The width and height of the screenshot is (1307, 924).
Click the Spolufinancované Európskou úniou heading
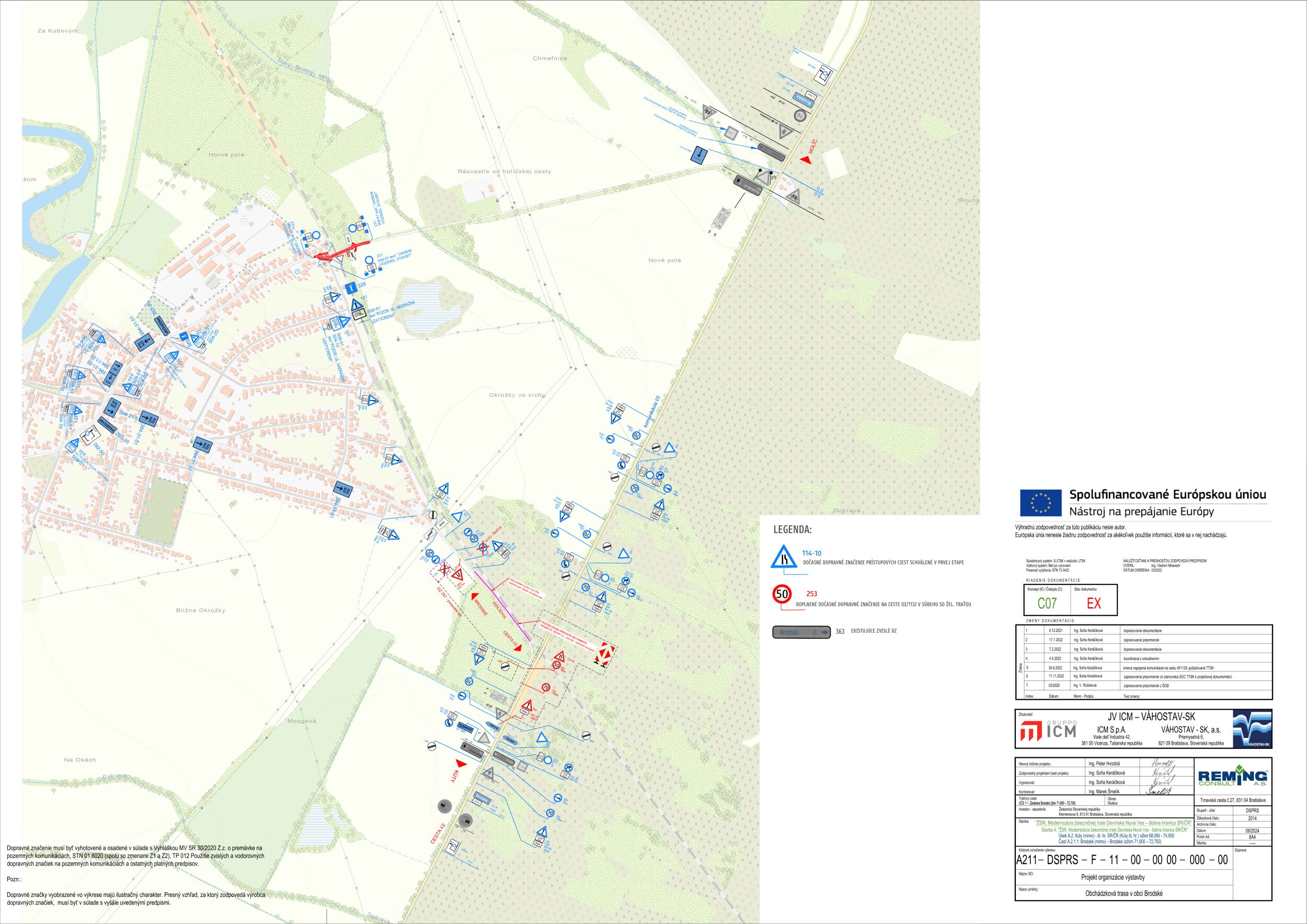1167,494
